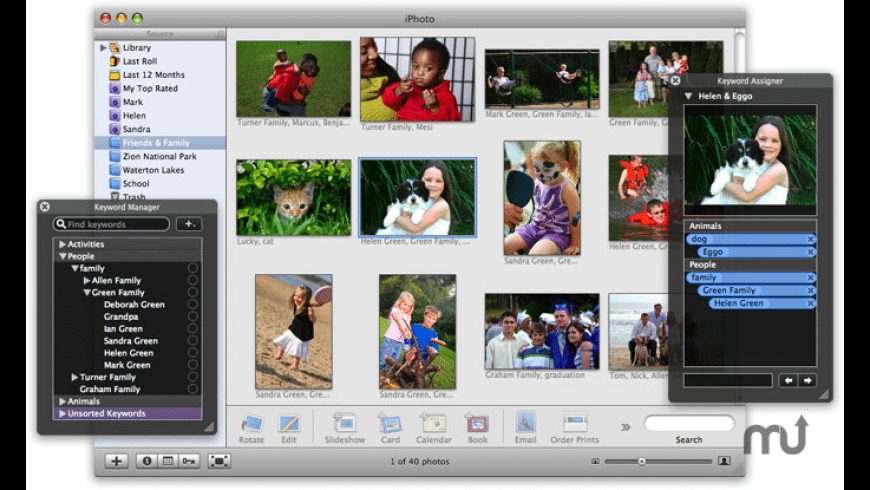The height and width of the screenshot is (490, 870).
Task: Start a Slideshow from the toolbar
Action: click(344, 423)
